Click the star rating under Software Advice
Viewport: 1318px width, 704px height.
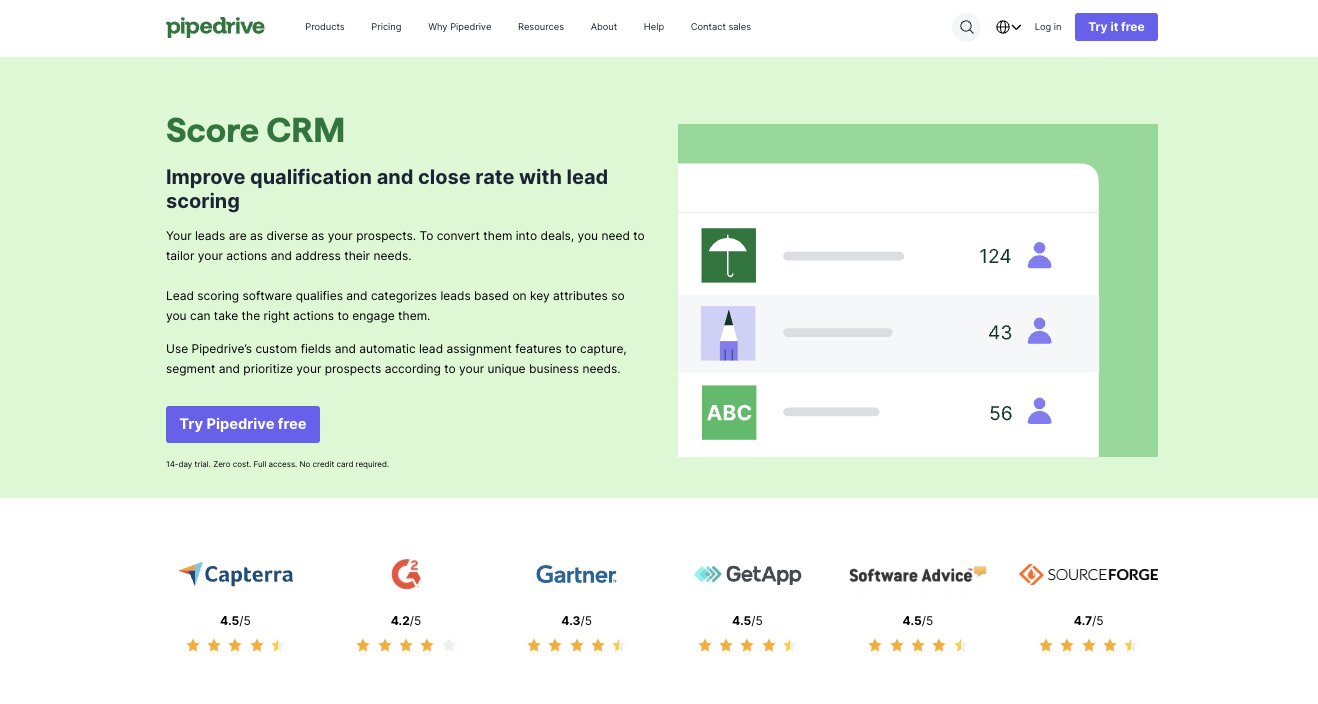[917, 646]
